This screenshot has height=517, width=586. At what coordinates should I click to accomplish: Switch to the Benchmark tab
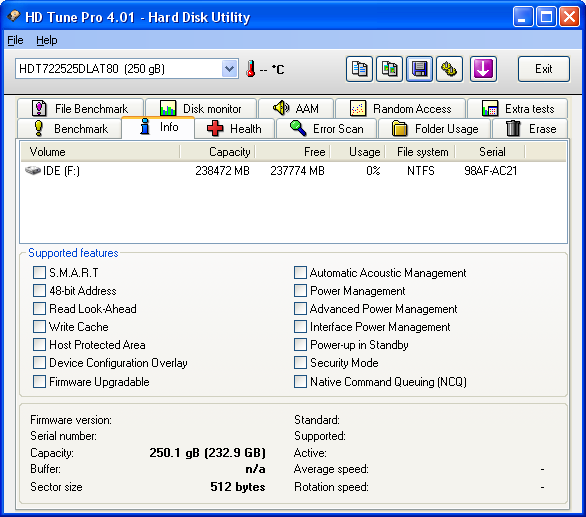70,129
